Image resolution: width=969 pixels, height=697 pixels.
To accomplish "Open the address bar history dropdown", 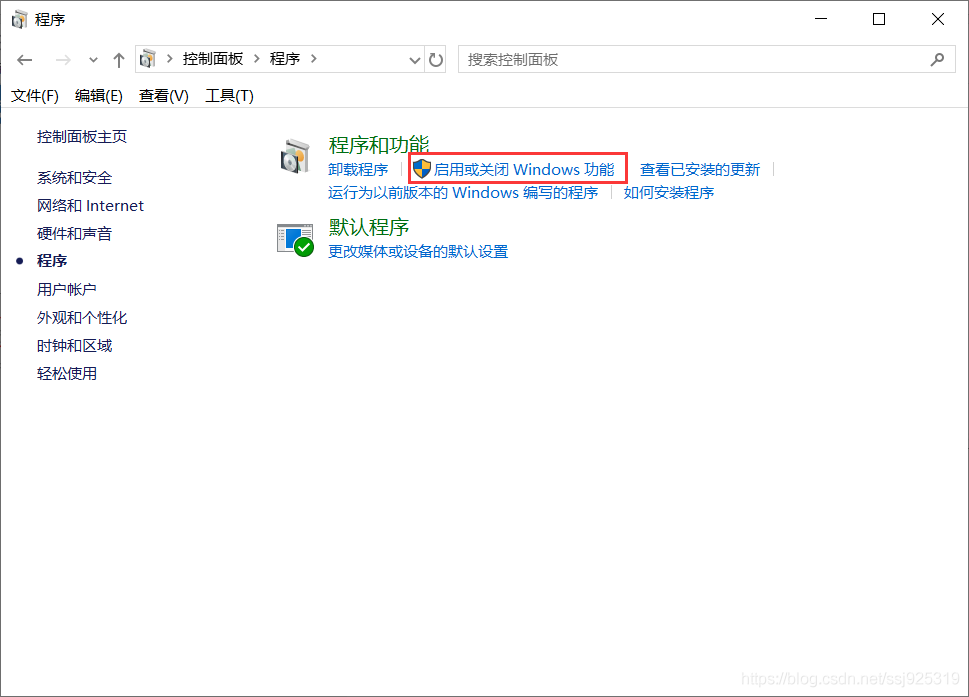I will pyautogui.click(x=415, y=60).
